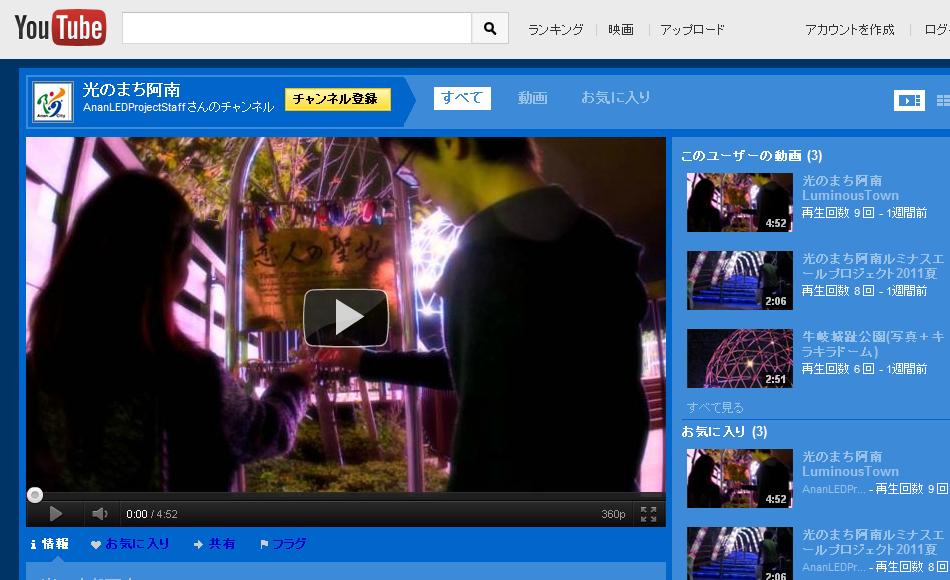
Task: Select the すべて tab
Action: [462, 98]
